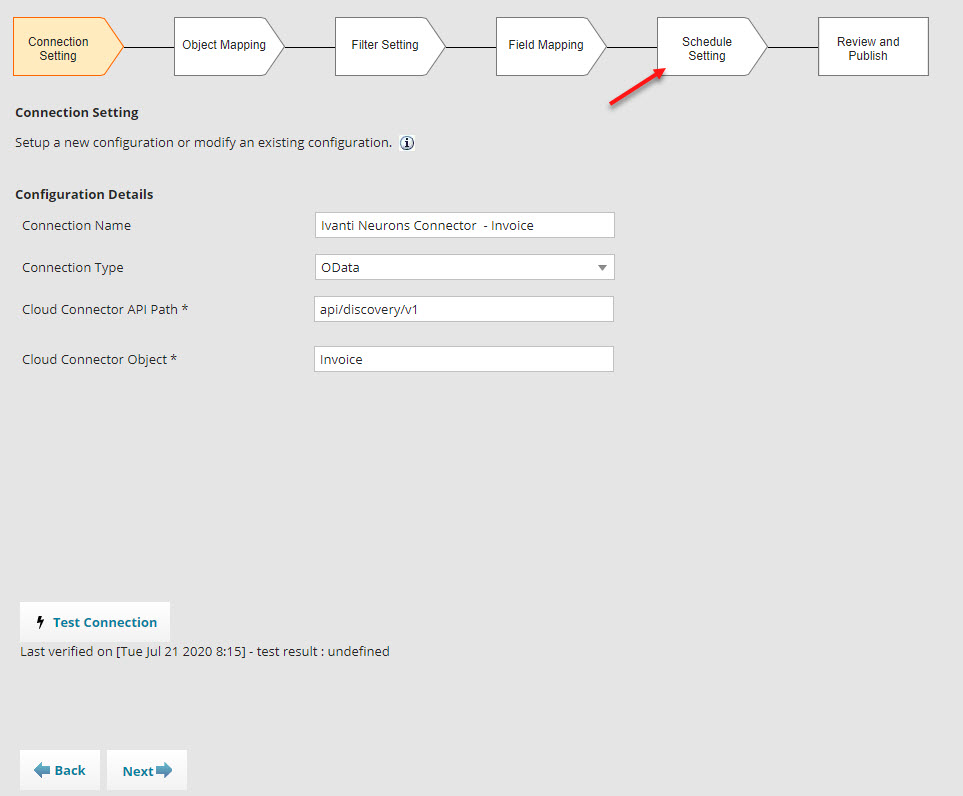Click the Back button
Viewport: 963px width, 796px height.
60,770
